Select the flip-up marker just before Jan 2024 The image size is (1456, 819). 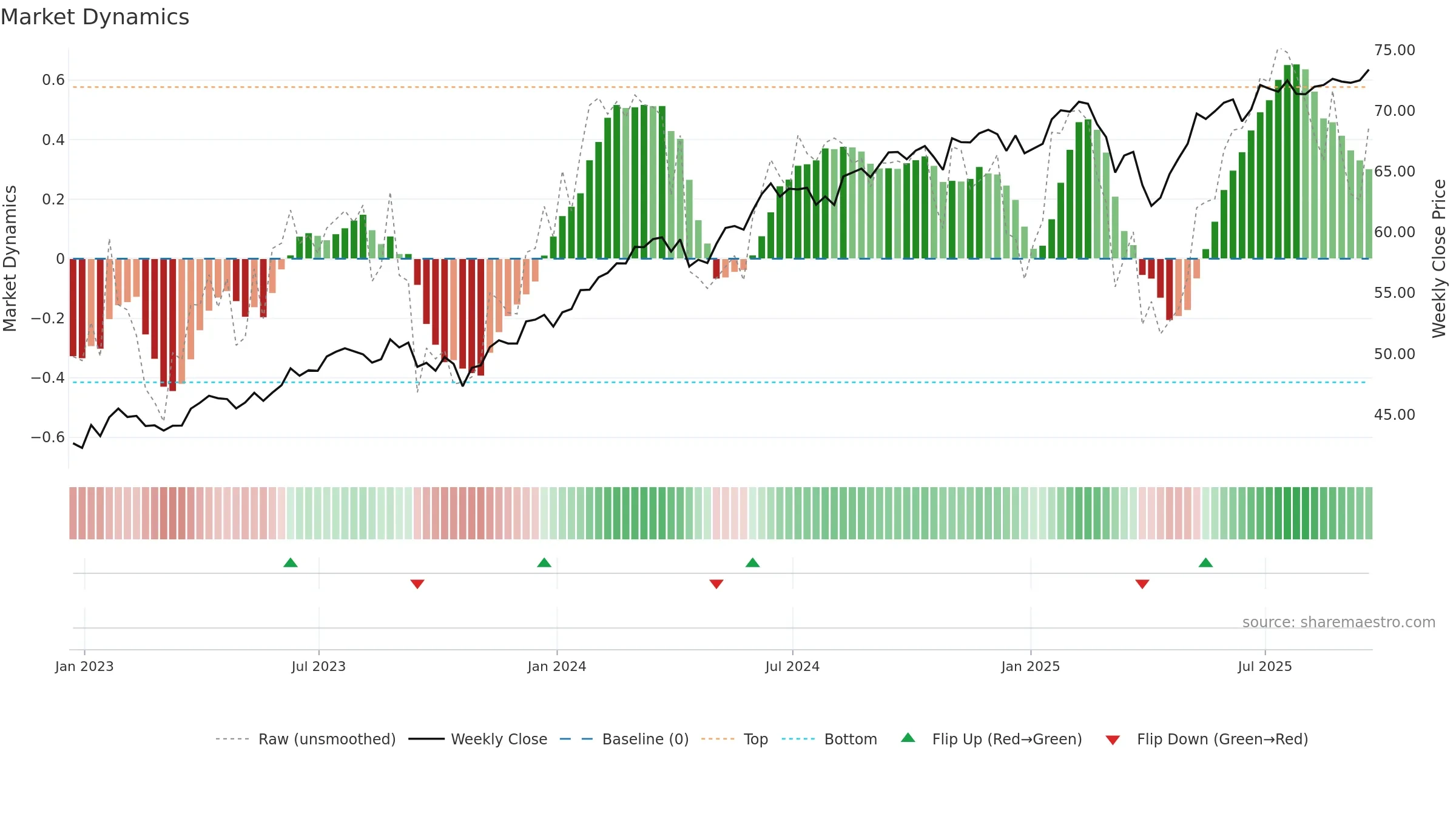544,562
